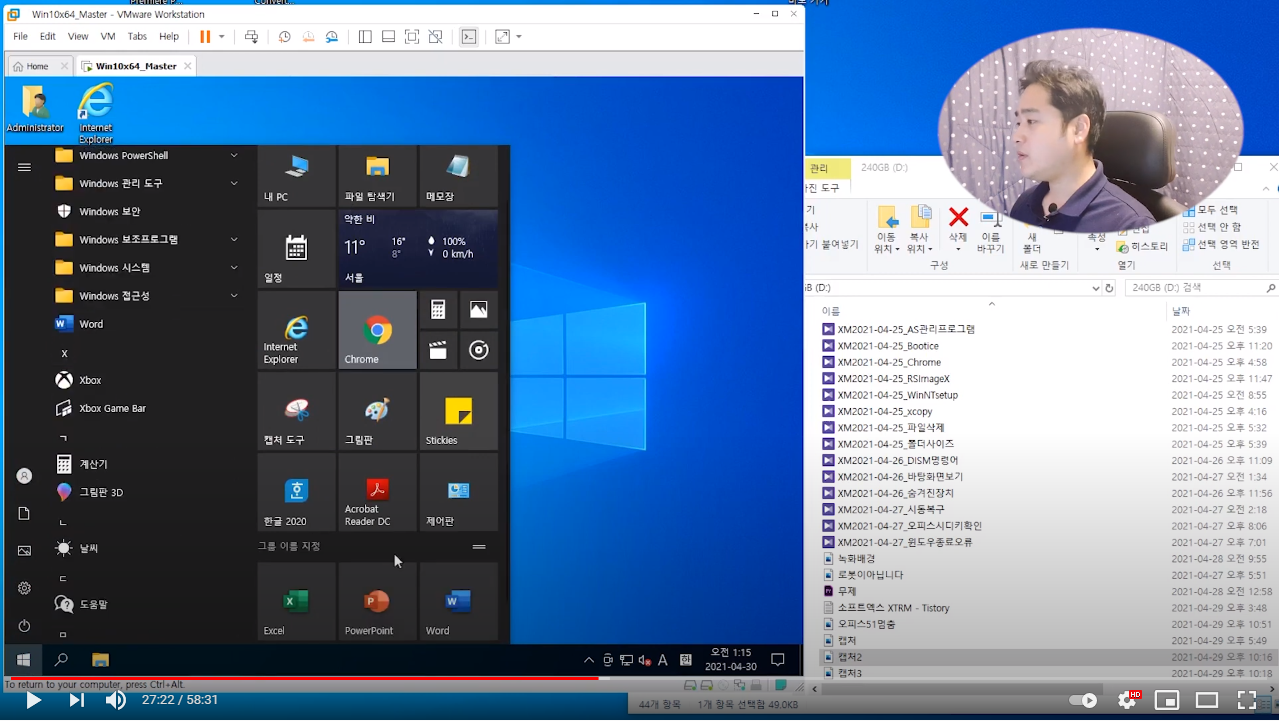The image size is (1279, 721).
Task: Click 히스토리 in Explorer ribbon
Action: click(x=1142, y=246)
